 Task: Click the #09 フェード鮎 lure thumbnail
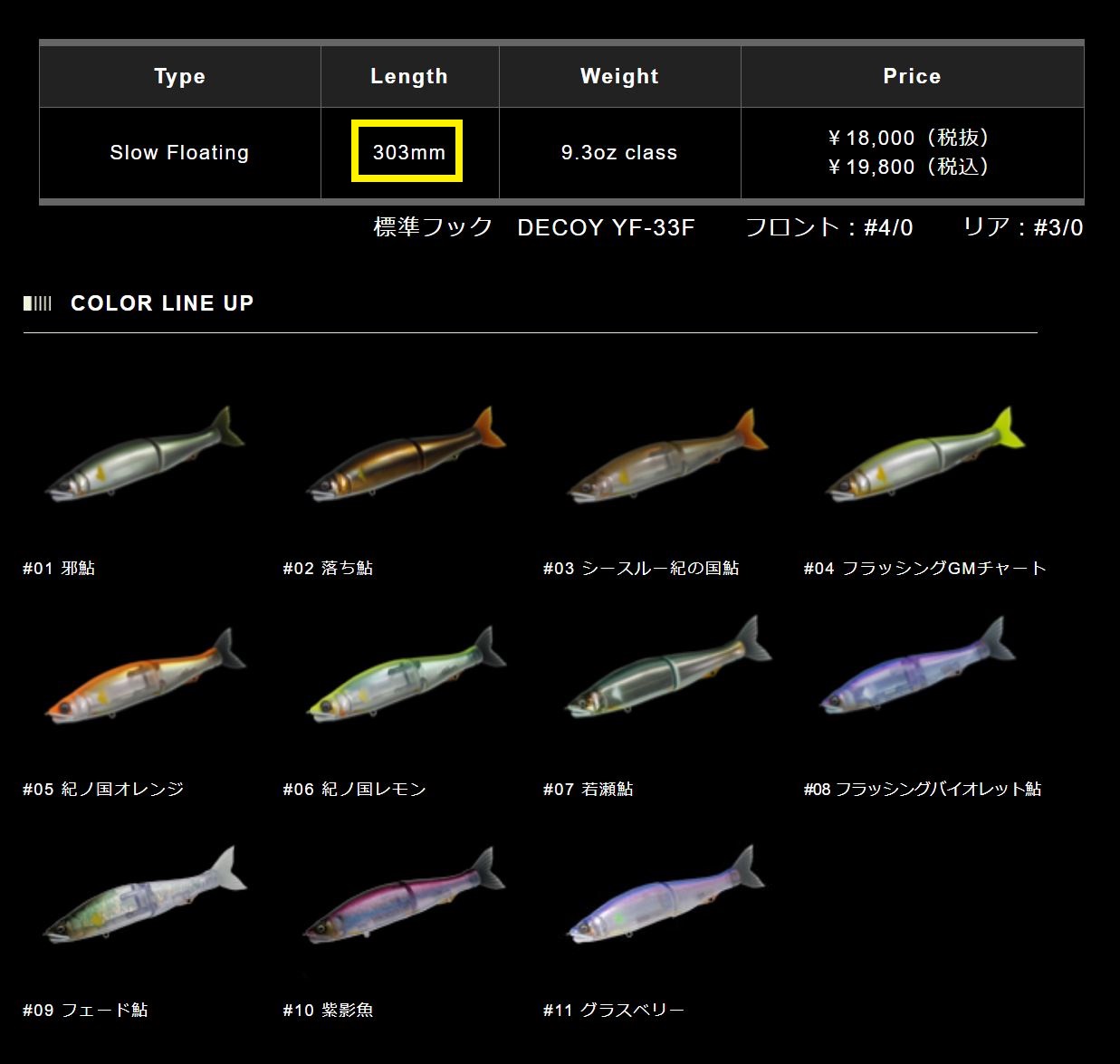(x=145, y=898)
